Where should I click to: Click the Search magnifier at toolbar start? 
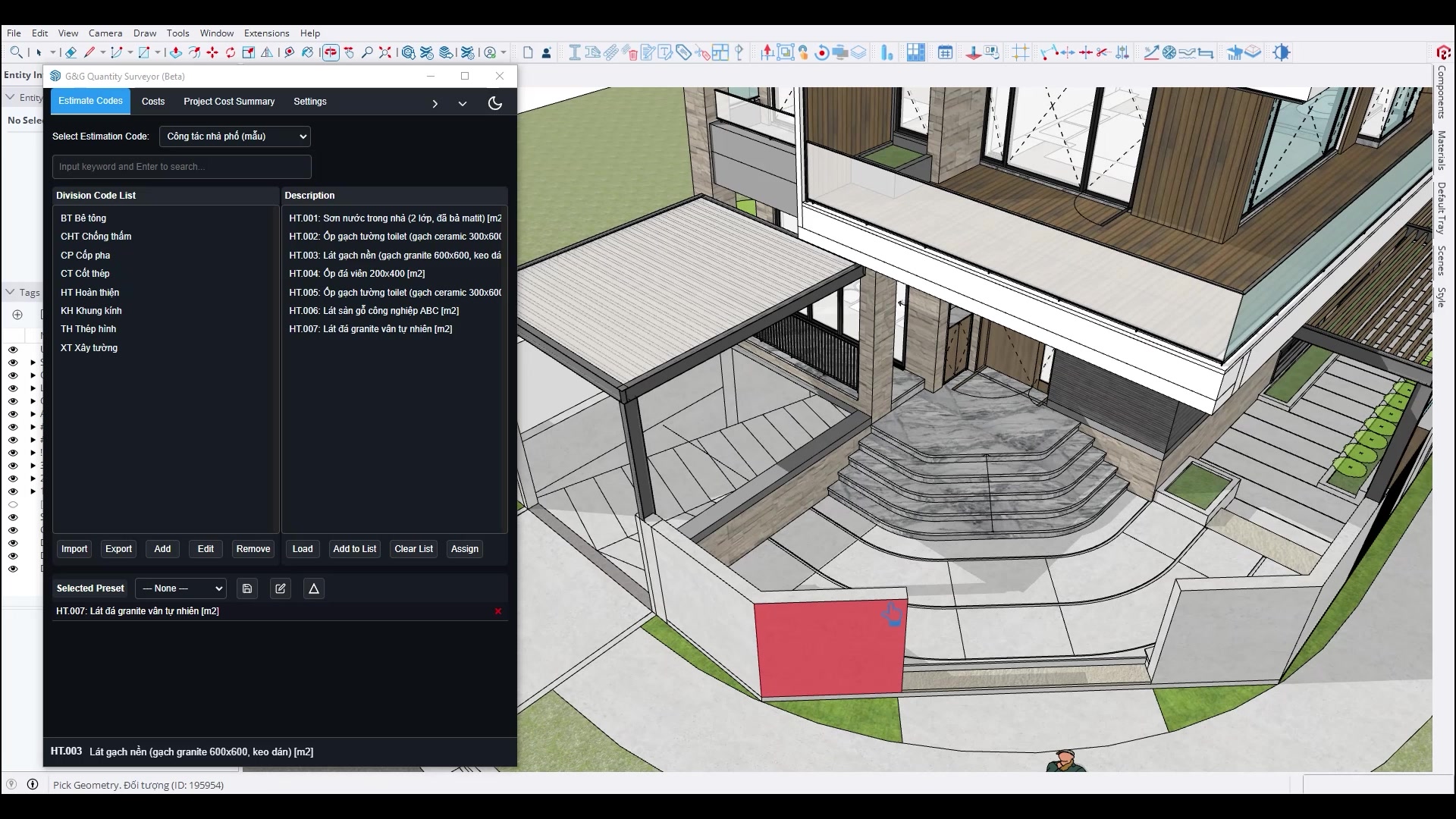click(16, 52)
